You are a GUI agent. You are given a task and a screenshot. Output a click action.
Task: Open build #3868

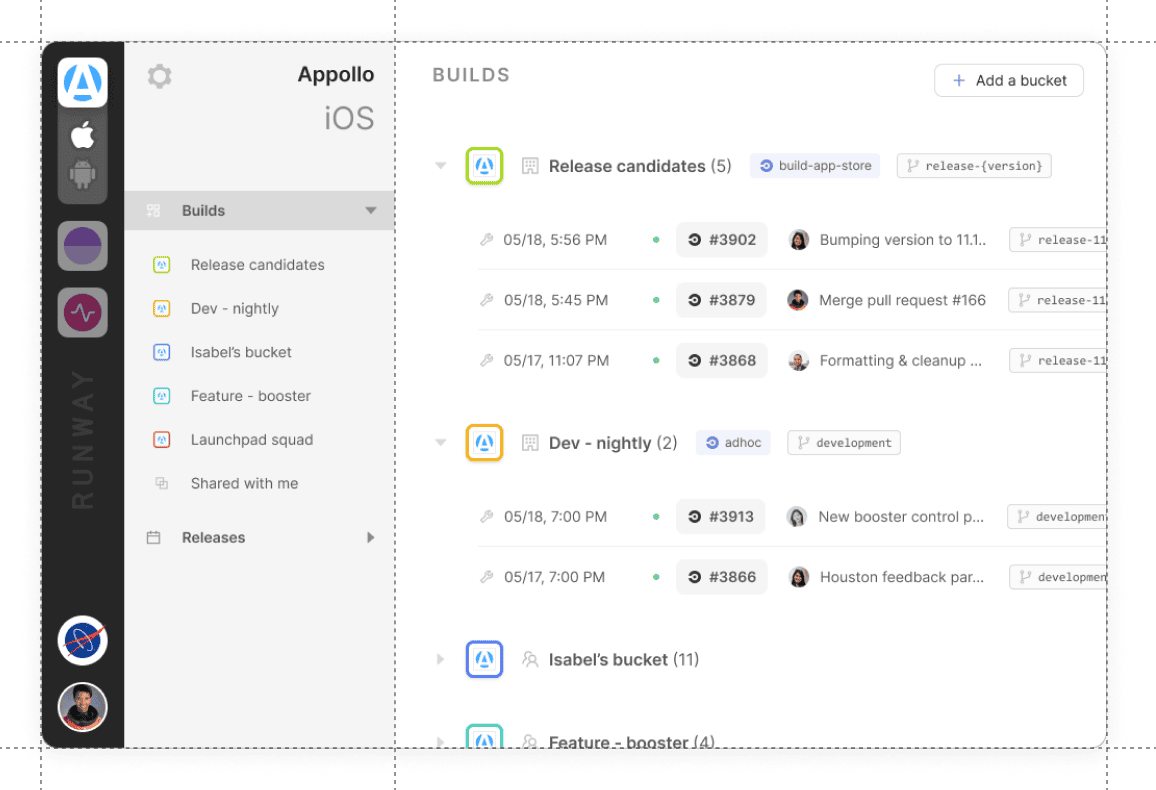click(x=722, y=360)
